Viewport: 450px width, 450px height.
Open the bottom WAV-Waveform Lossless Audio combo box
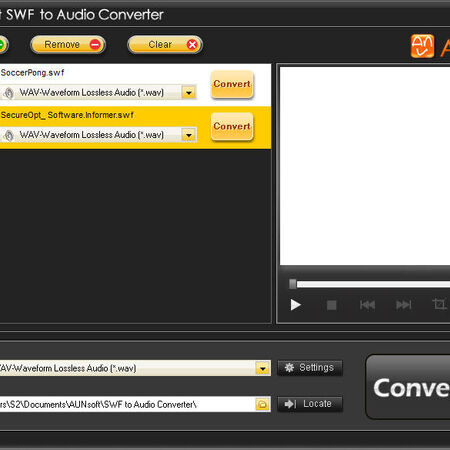click(135, 368)
